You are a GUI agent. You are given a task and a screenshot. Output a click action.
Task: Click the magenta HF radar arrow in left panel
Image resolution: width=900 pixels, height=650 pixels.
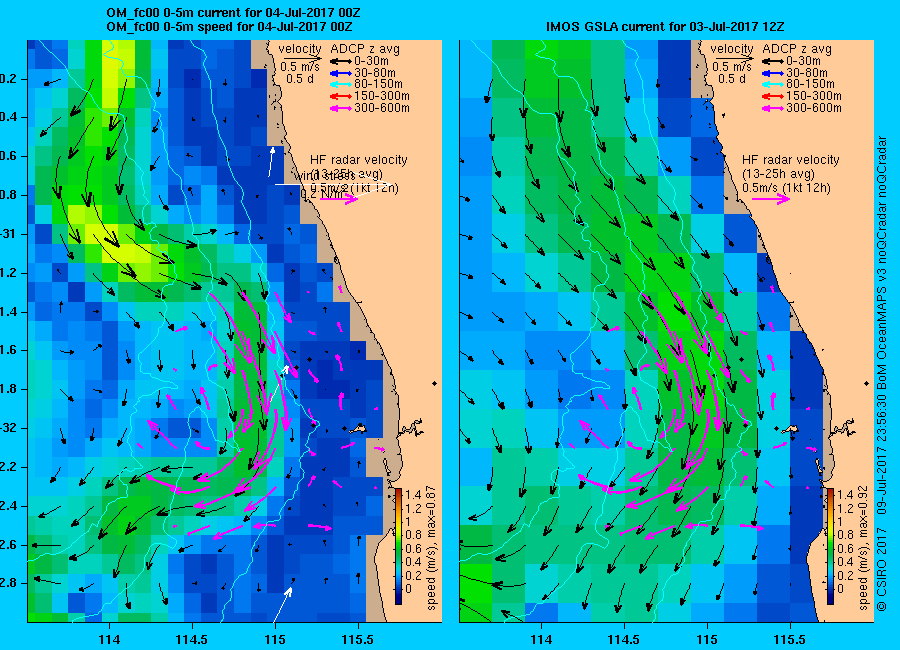339,199
